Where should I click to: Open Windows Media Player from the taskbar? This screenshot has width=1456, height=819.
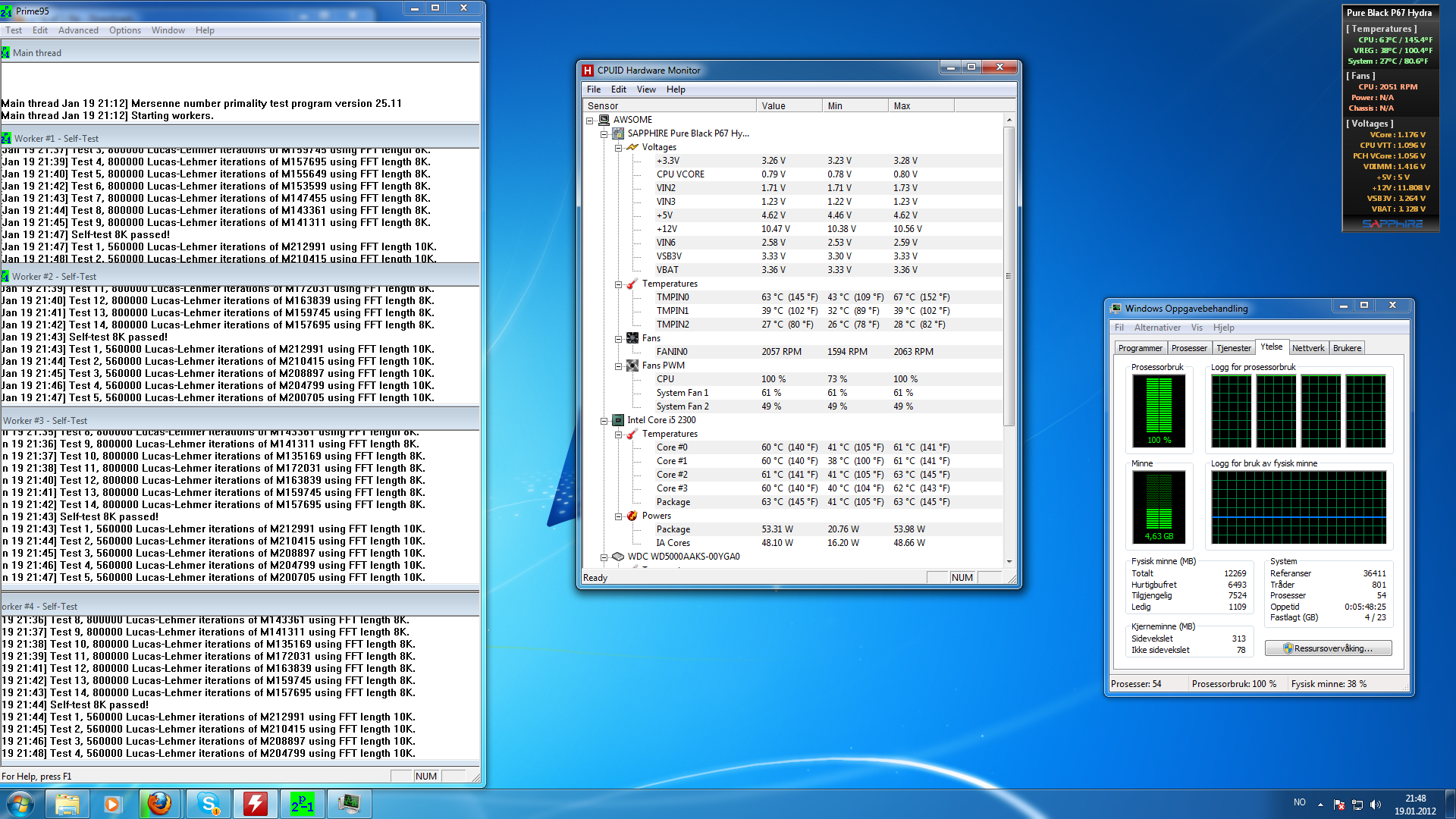coord(112,804)
